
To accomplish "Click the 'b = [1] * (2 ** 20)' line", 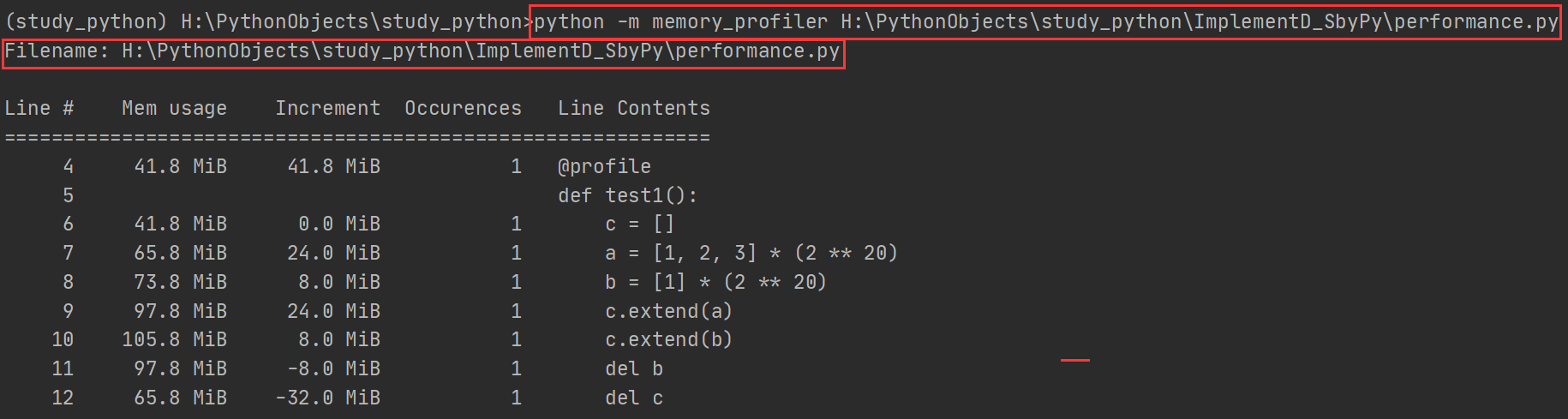I will (715, 282).
